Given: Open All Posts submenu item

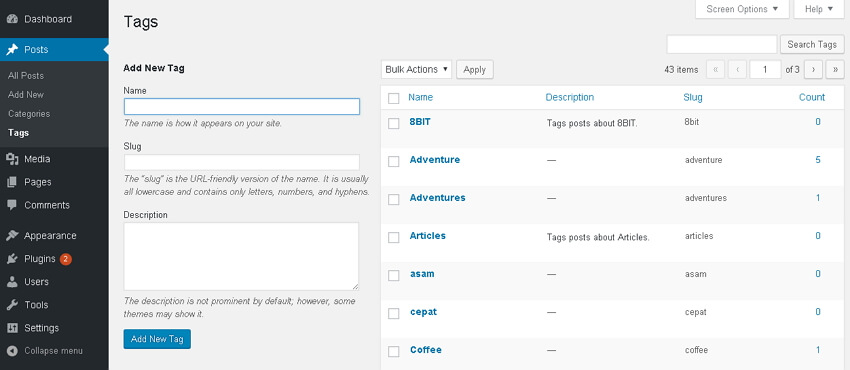Looking at the screenshot, I should 26,76.
